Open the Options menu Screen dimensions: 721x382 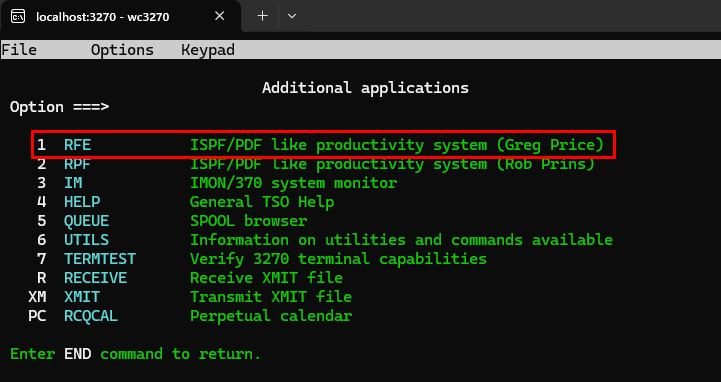(122, 50)
